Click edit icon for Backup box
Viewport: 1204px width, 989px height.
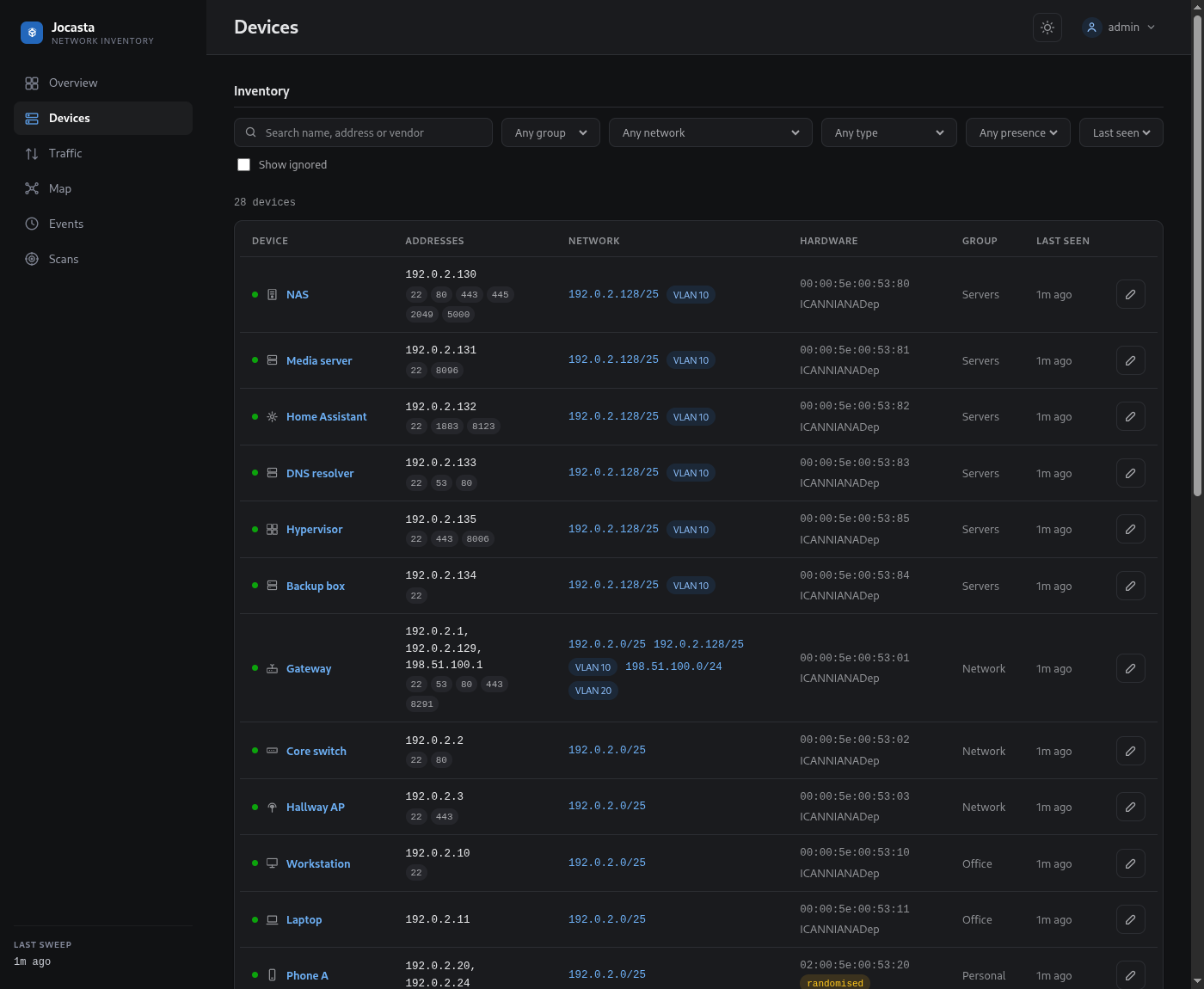click(1131, 586)
